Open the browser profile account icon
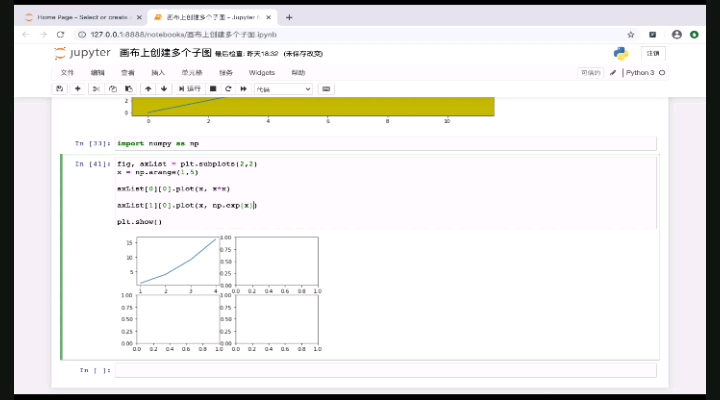720x400 pixels. coord(676,34)
